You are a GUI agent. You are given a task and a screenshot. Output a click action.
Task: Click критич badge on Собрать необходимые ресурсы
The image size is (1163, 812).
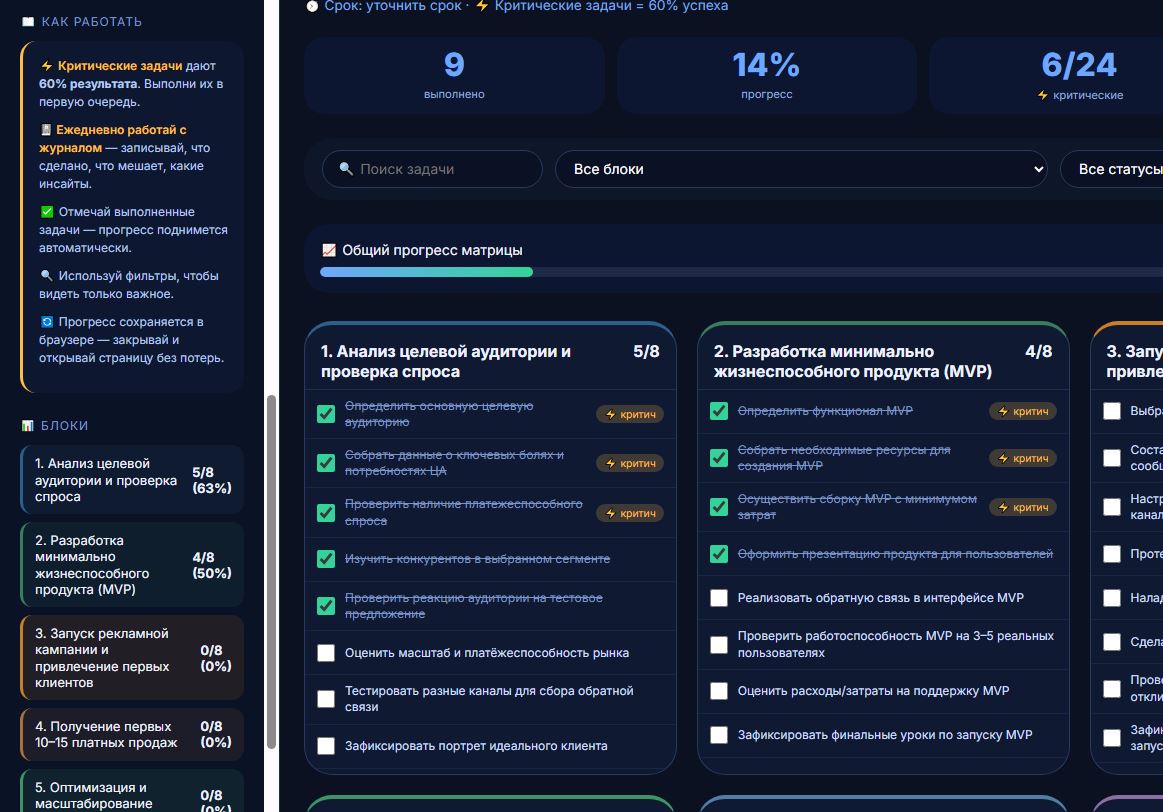tap(1023, 458)
